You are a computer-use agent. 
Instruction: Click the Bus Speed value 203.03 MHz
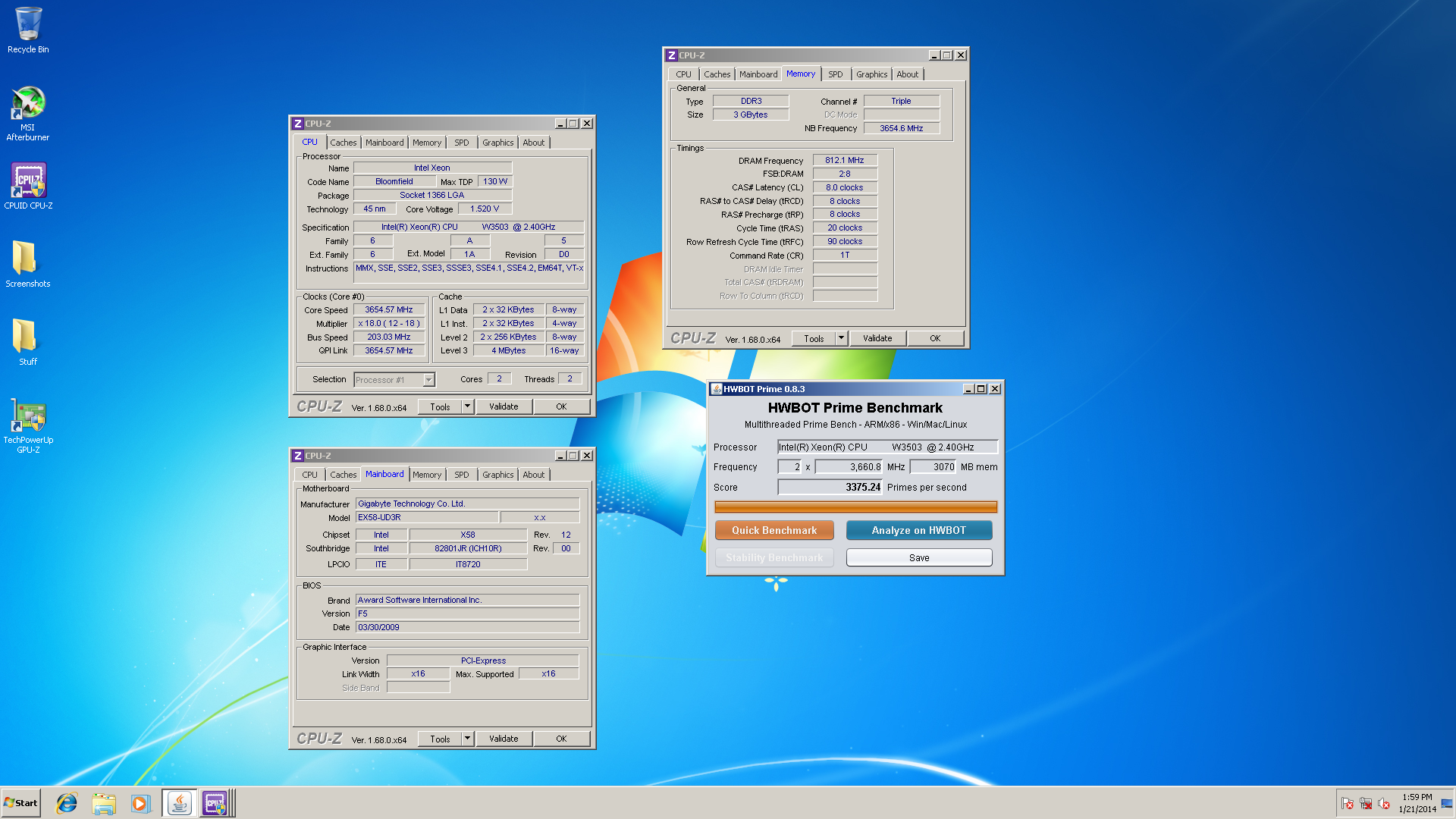(389, 337)
